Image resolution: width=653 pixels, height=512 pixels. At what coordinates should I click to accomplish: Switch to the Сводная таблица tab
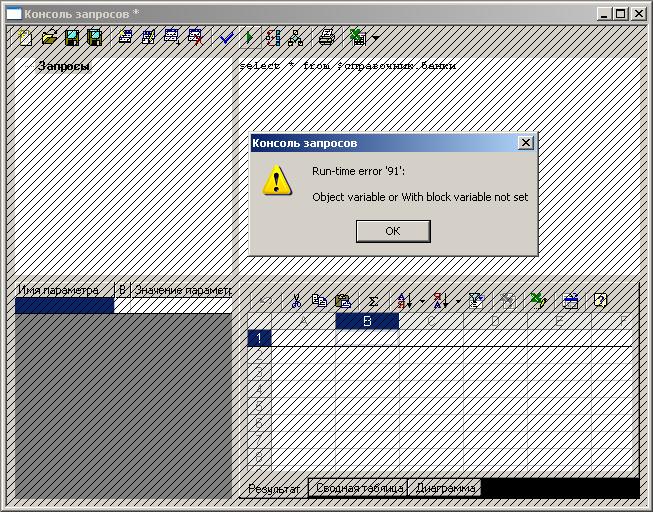[358, 488]
